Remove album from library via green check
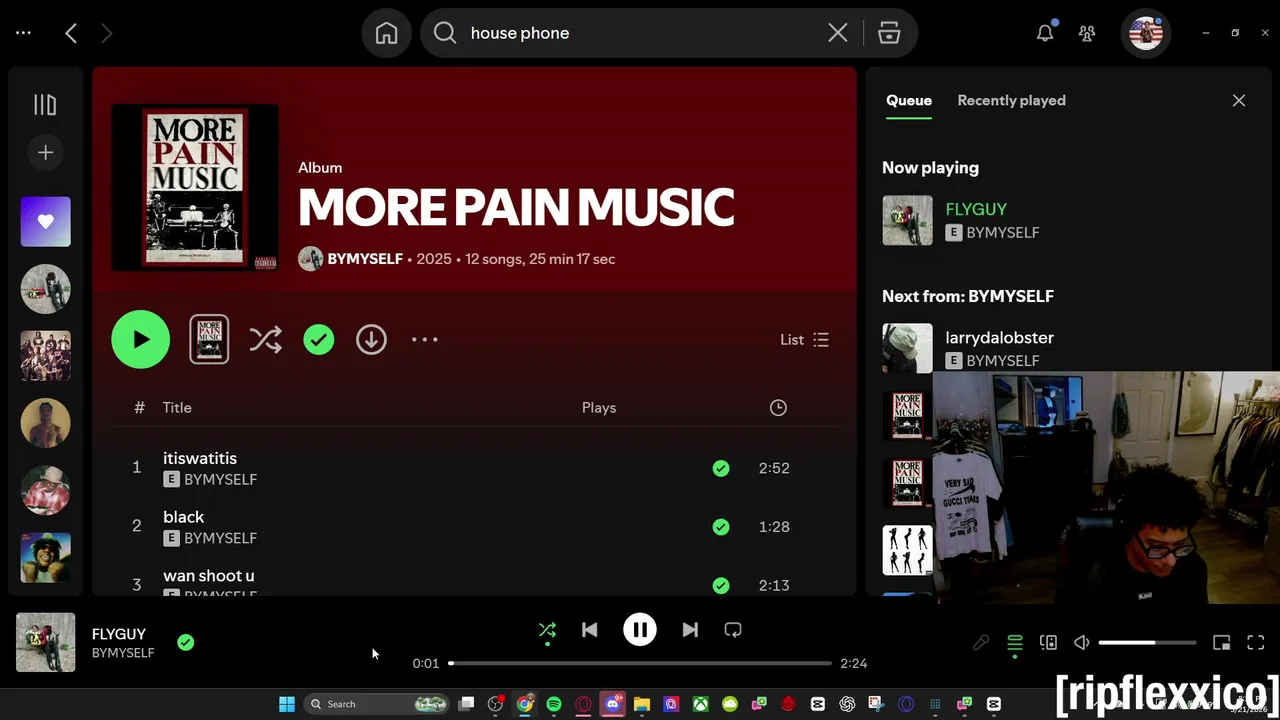This screenshot has height=720, width=1280. 319,340
